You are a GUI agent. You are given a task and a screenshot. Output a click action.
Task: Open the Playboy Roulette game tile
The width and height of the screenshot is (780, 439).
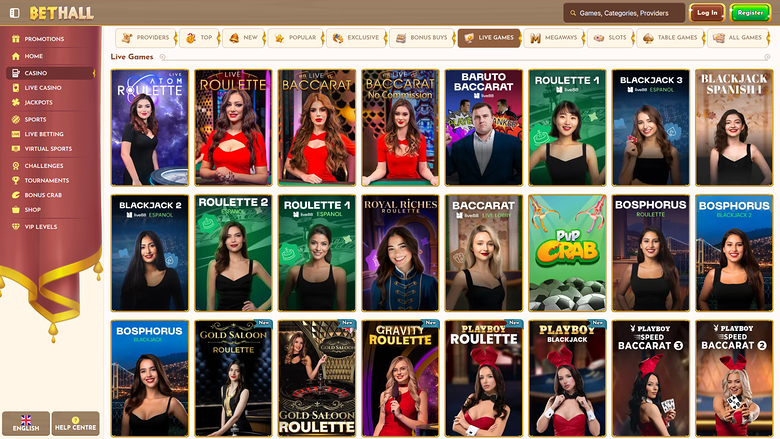pos(484,378)
